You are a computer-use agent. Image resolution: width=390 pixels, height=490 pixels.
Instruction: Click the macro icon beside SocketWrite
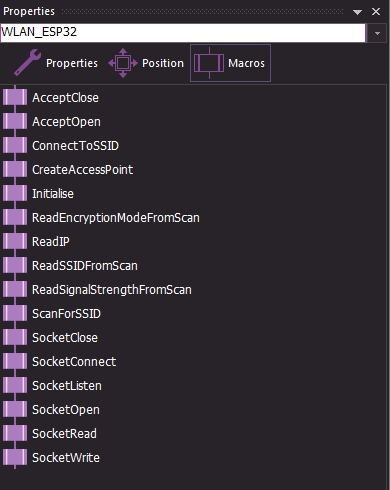(x=15, y=458)
